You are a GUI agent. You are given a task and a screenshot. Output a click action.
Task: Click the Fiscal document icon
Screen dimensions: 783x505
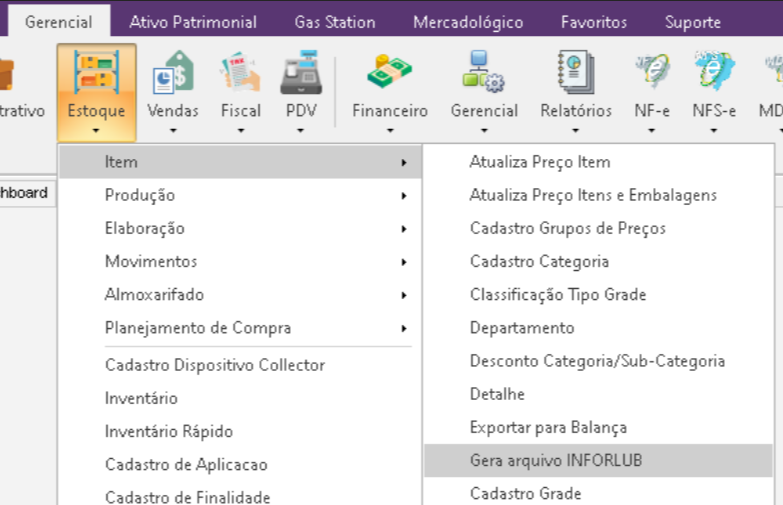240,74
